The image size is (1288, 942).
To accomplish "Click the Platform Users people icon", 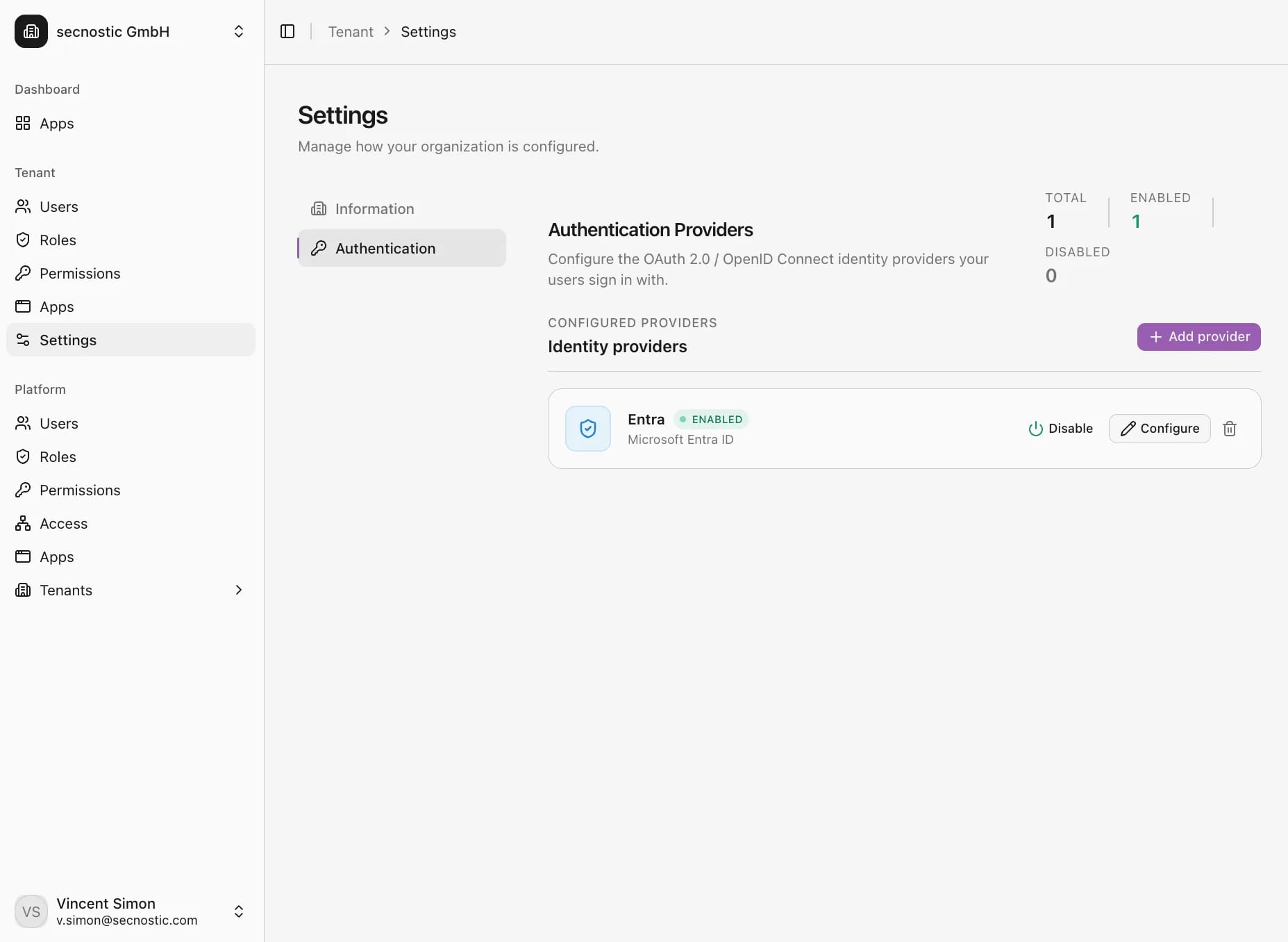I will pyautogui.click(x=23, y=423).
